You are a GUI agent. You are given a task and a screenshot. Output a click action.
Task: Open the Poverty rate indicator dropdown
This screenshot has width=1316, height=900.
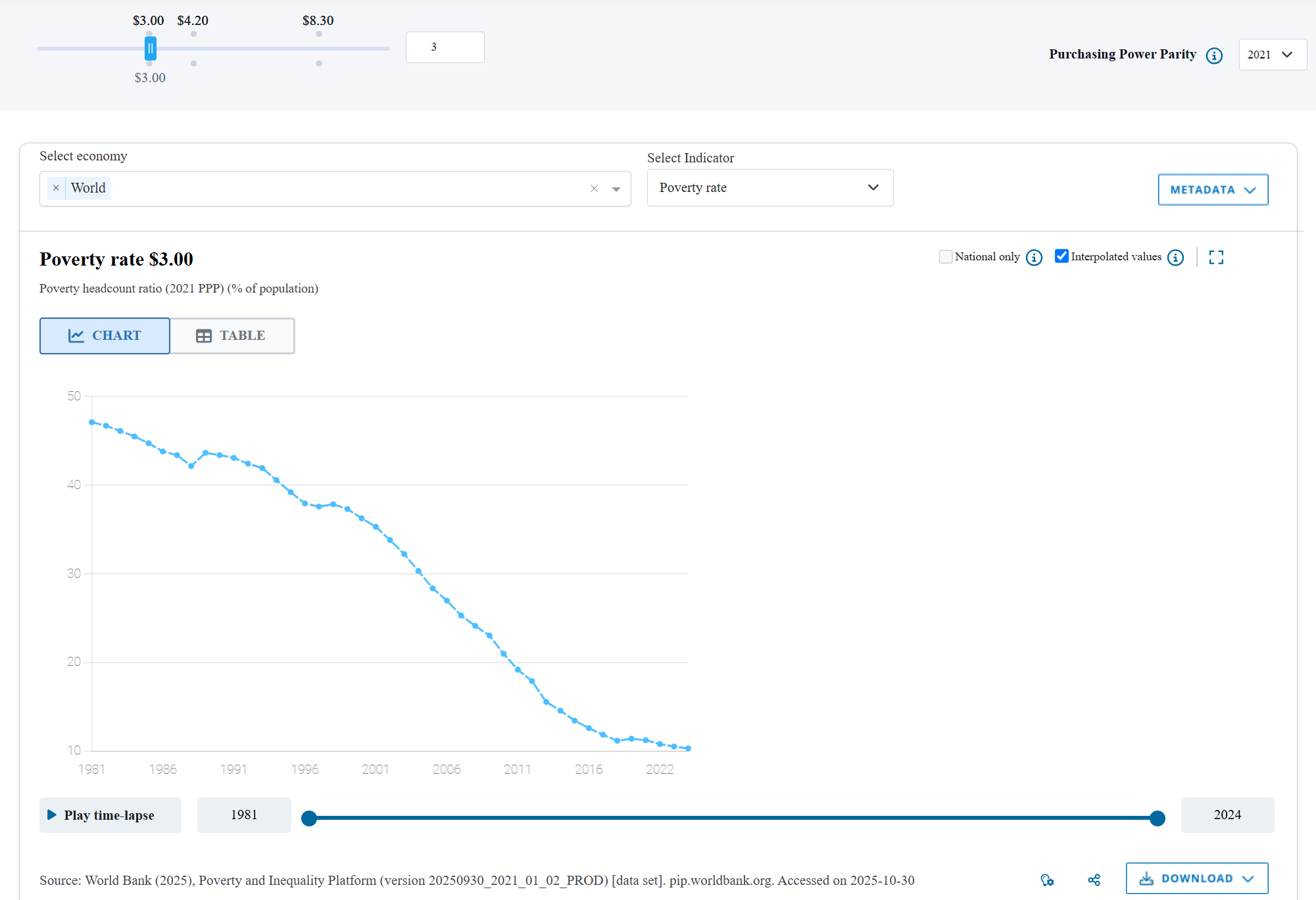[x=769, y=188]
